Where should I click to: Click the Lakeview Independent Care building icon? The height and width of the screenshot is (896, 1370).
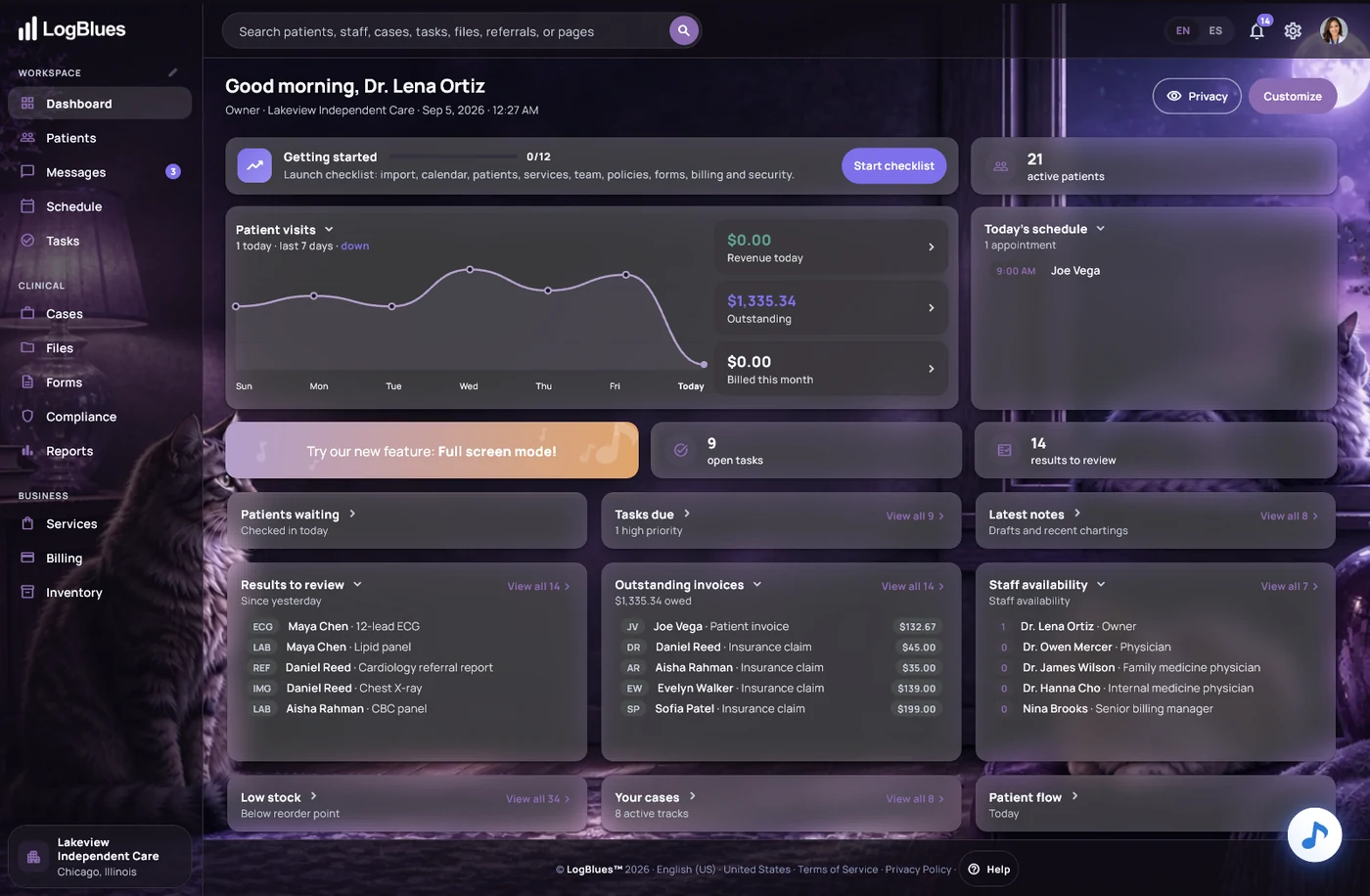33,857
